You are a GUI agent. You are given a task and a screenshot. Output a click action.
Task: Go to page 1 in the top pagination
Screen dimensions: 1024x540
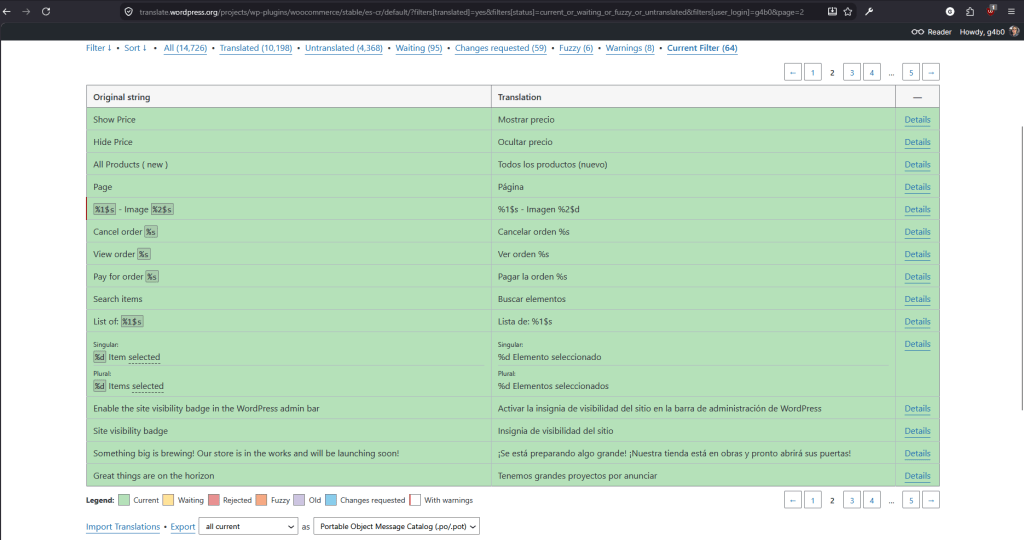click(x=812, y=72)
